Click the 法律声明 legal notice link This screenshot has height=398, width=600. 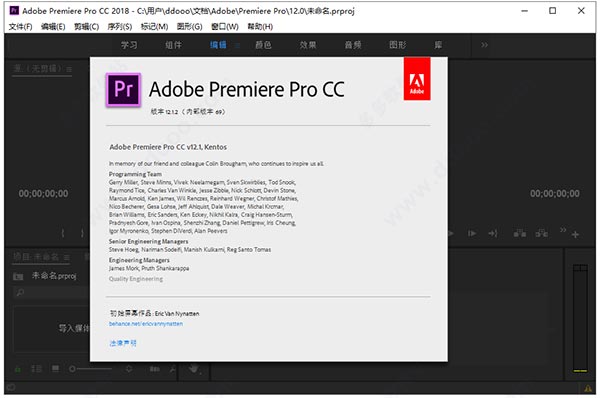123,343
